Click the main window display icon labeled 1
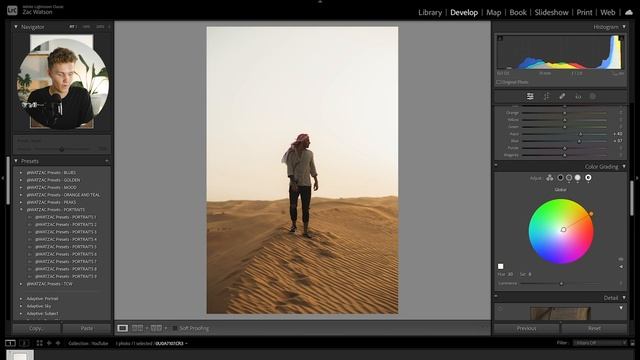Screen dimensions: 640x360 coord(10,343)
